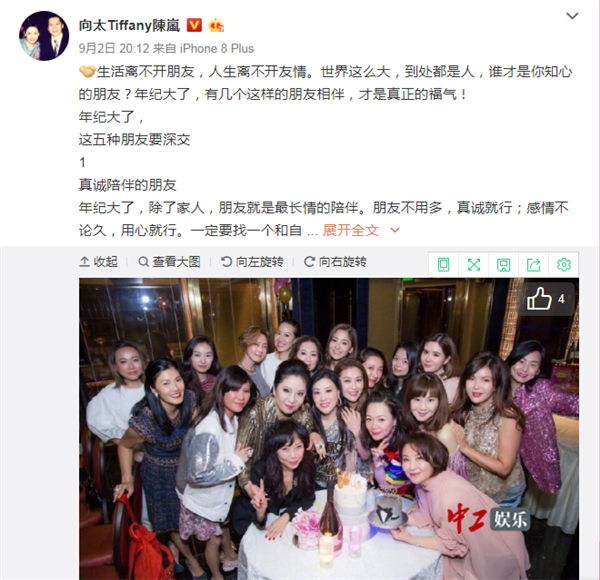Open 向太Tiffany陳嵐 profile name link
The width and height of the screenshot is (600, 580).
tap(129, 25)
